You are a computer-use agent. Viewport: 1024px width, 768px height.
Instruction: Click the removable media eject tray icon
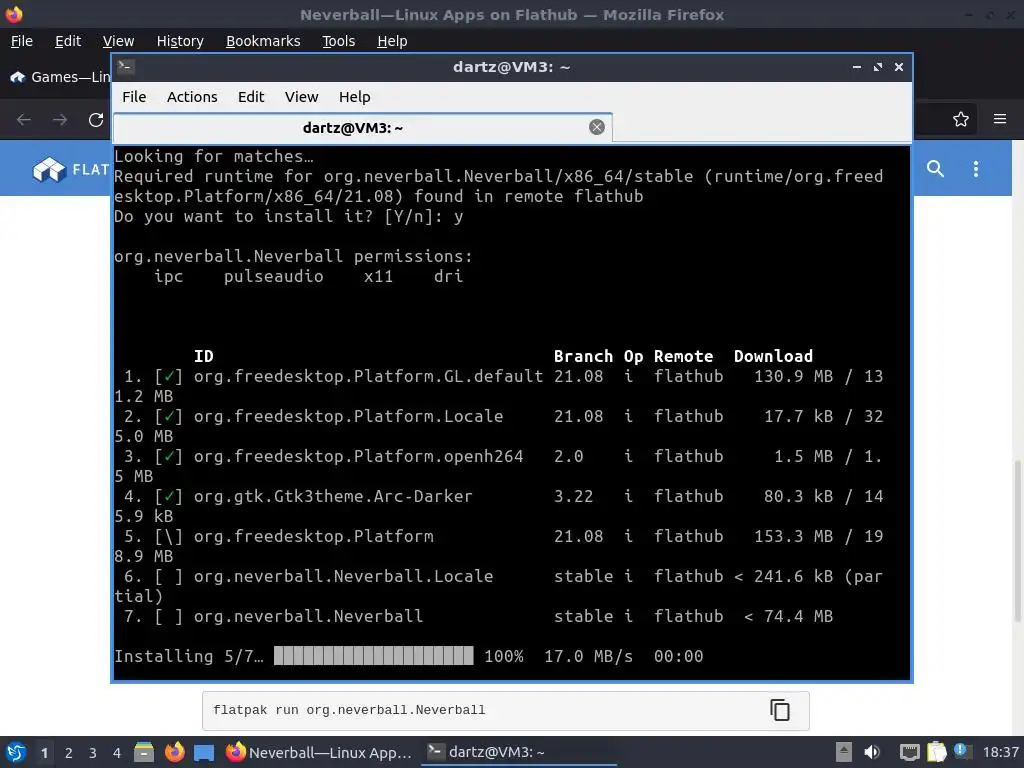(x=844, y=752)
